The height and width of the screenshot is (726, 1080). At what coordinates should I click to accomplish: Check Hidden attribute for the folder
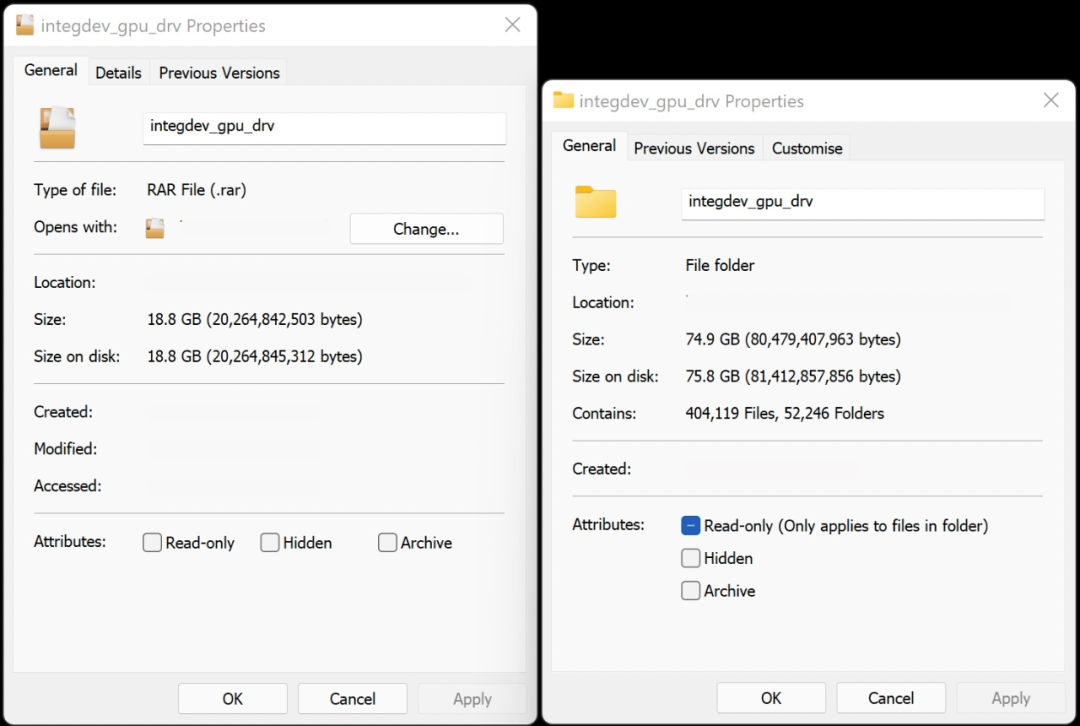(x=690, y=558)
